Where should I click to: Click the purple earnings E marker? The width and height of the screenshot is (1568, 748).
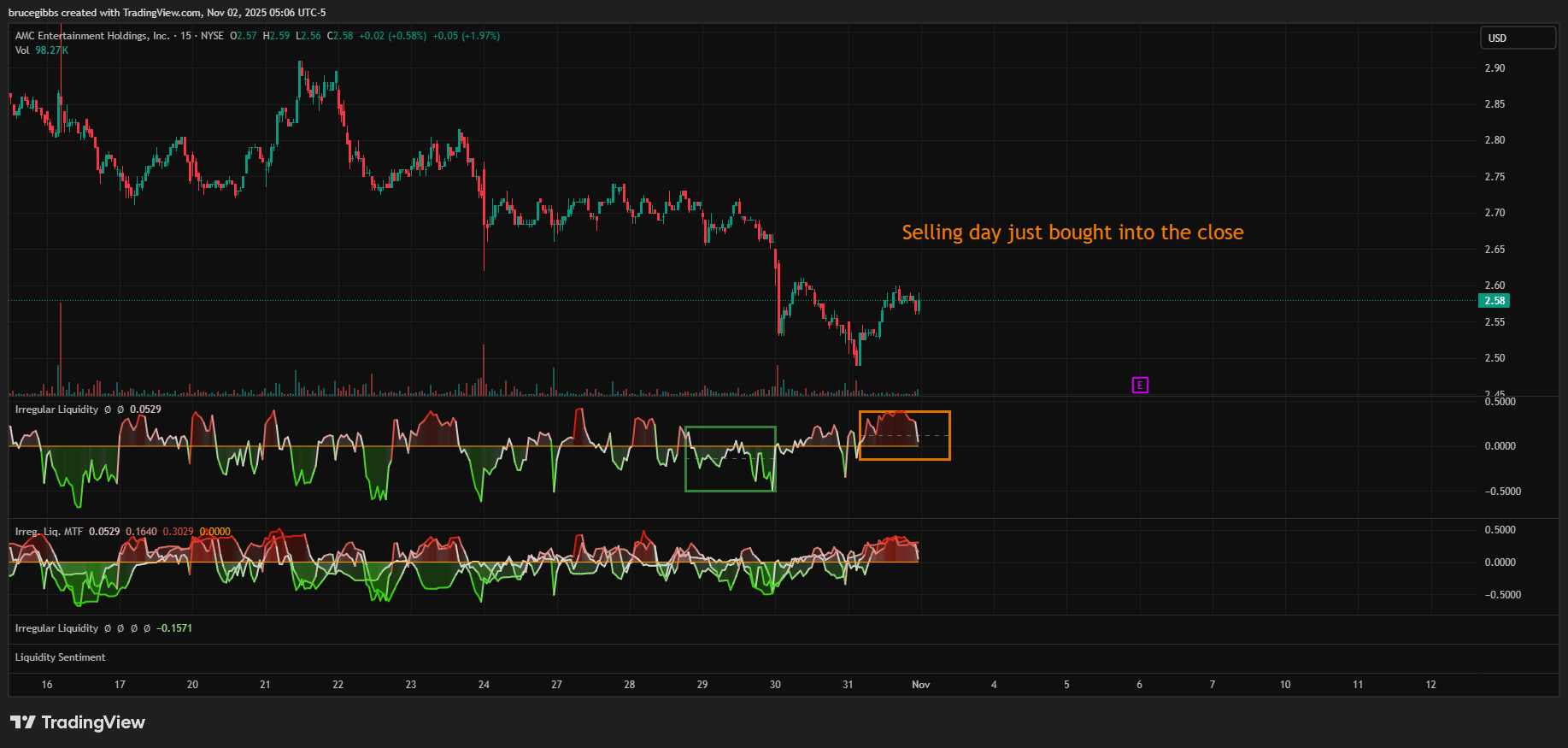pos(1140,386)
